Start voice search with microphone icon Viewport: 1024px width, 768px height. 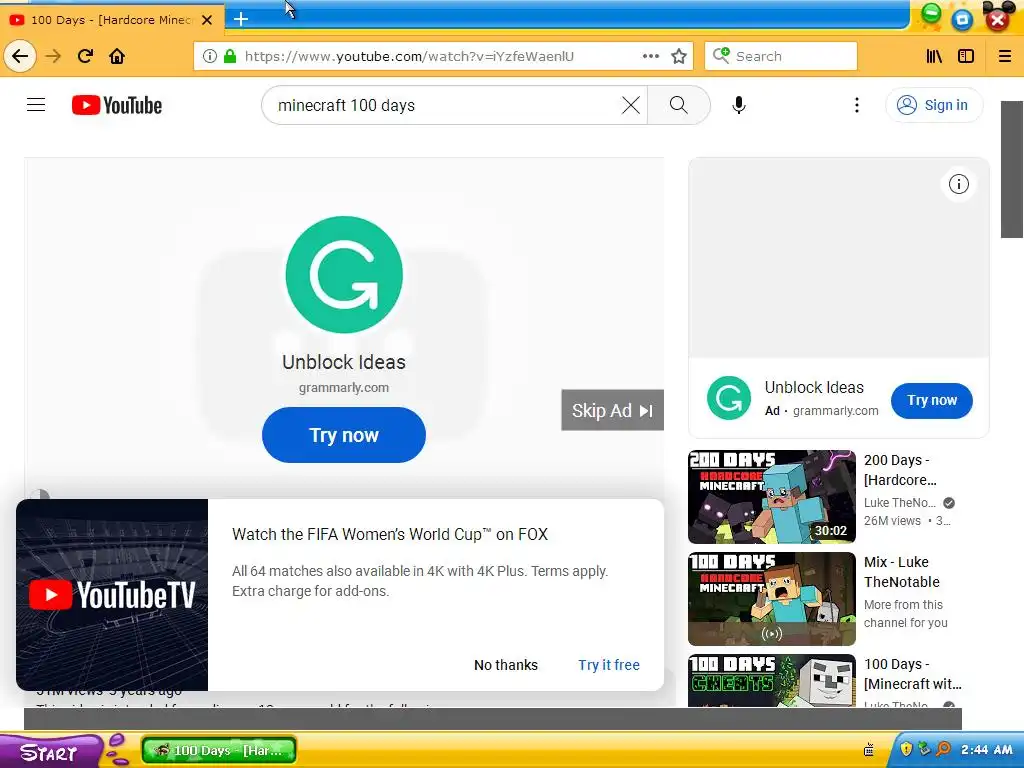pyautogui.click(x=739, y=105)
